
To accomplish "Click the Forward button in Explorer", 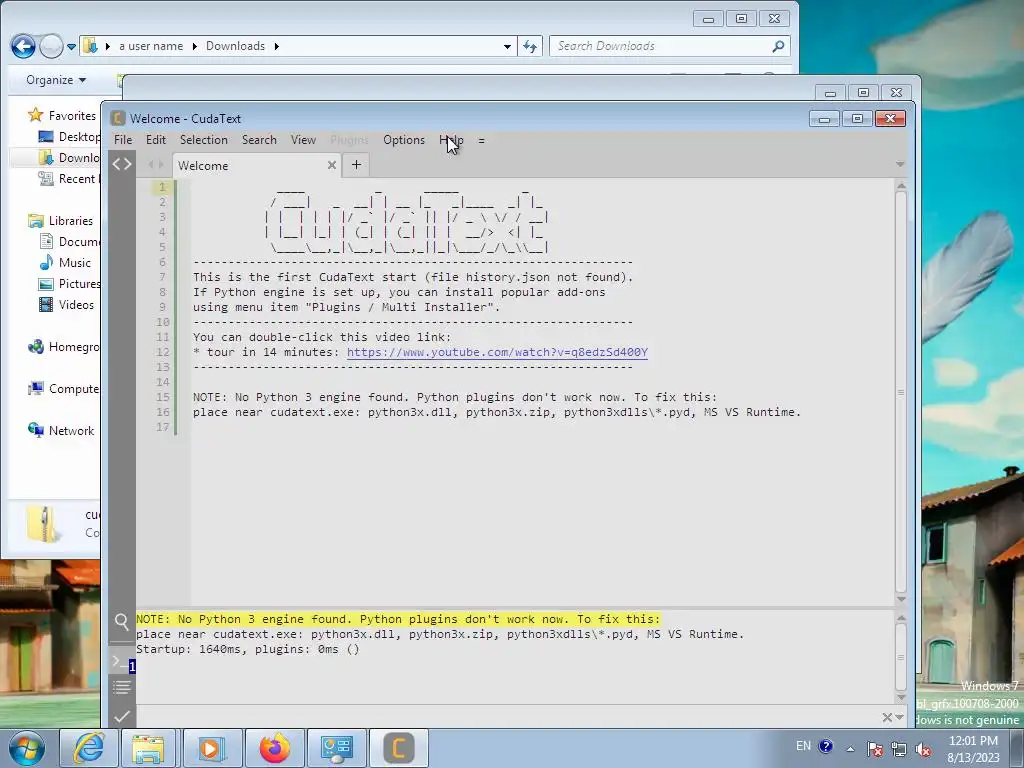I will [x=51, y=46].
